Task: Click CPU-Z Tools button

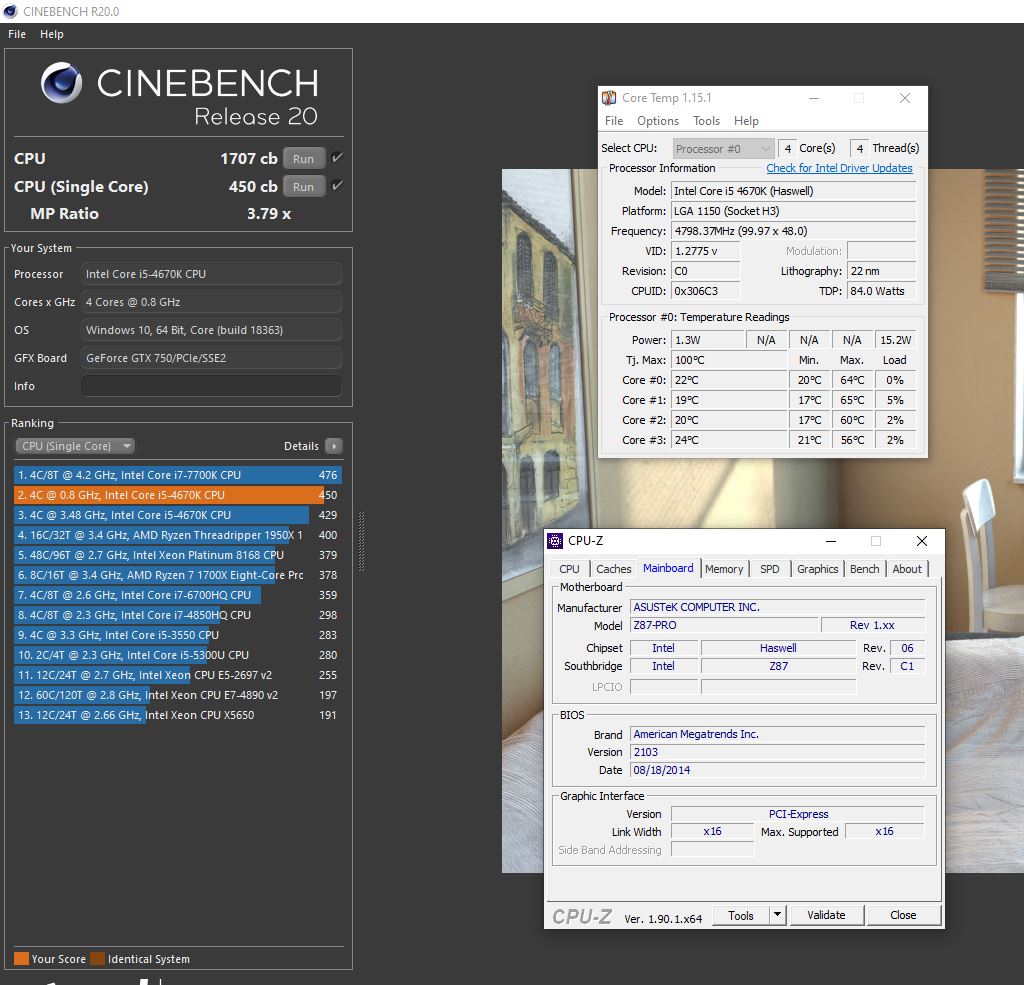Action: pyautogui.click(x=741, y=915)
